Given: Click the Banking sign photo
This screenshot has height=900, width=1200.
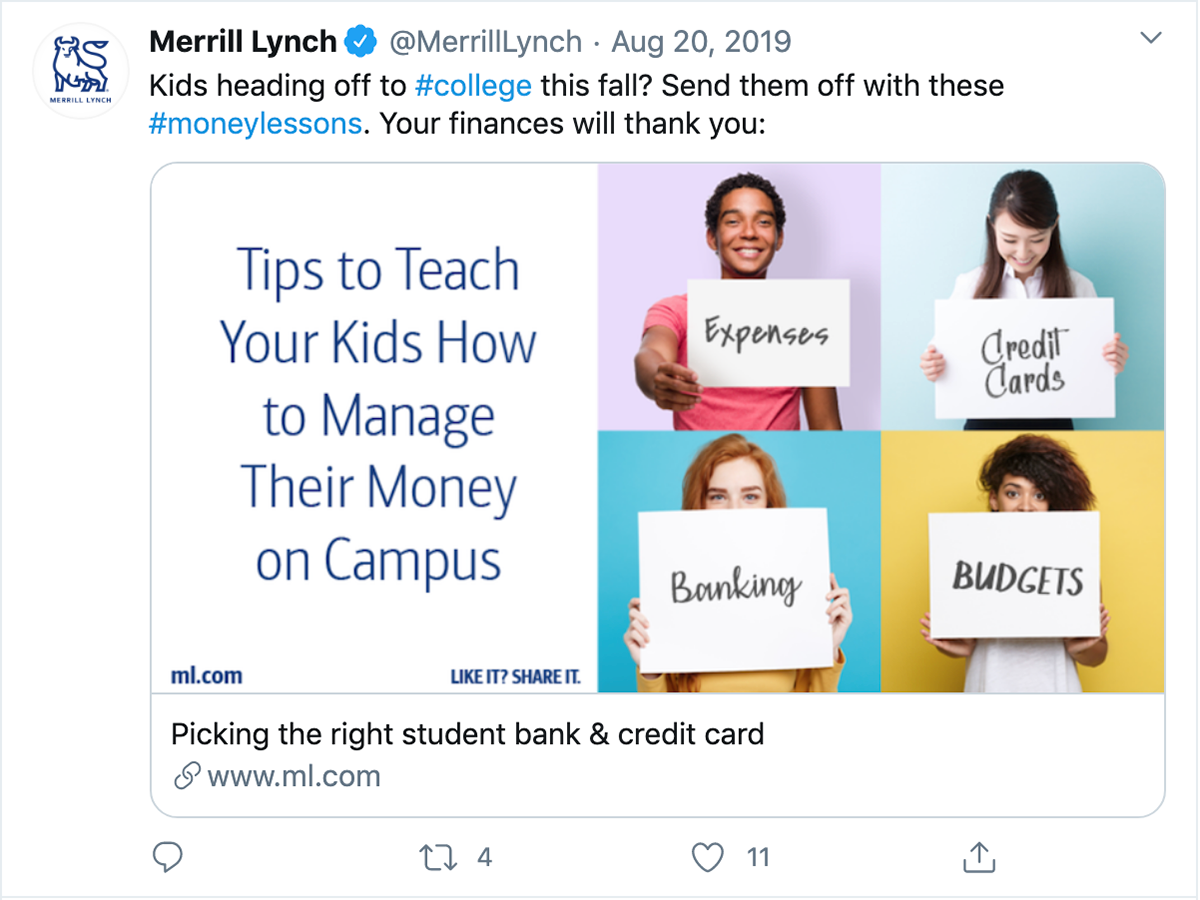Looking at the screenshot, I should (x=739, y=562).
